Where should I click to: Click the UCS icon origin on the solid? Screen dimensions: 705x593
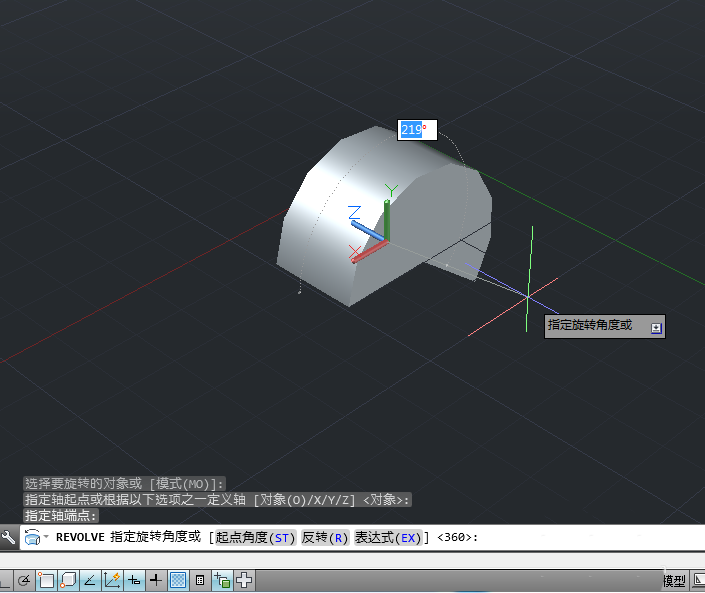click(386, 242)
